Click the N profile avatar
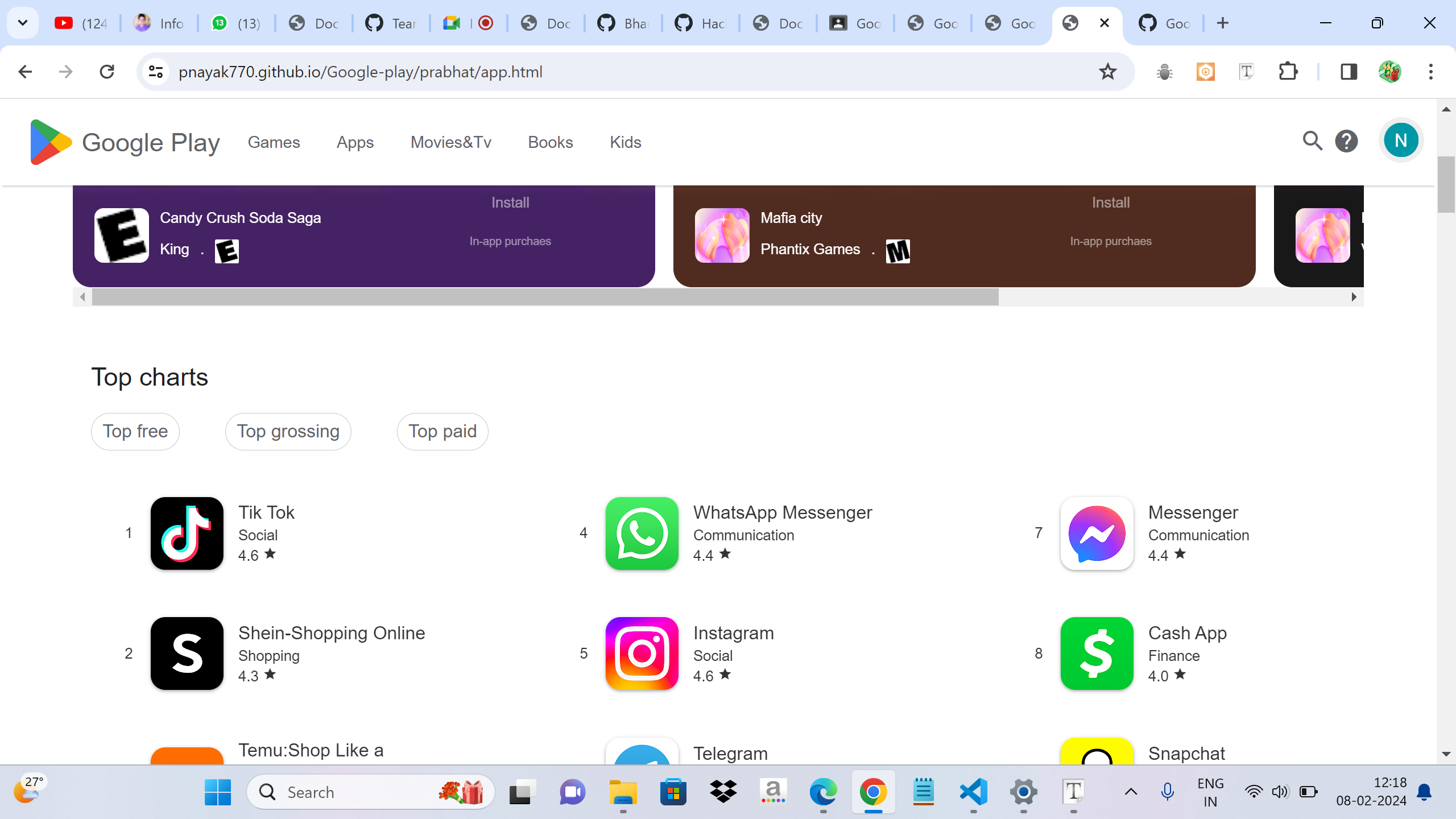 [x=1400, y=140]
